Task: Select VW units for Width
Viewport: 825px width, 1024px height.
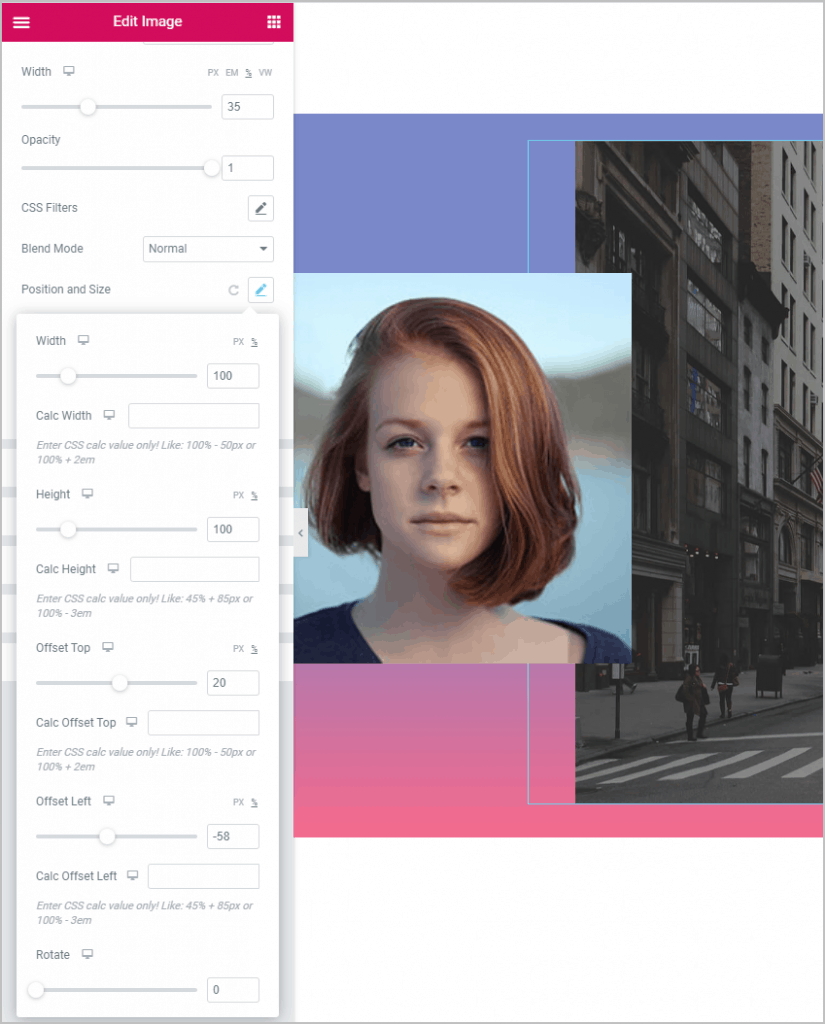Action: tap(265, 72)
